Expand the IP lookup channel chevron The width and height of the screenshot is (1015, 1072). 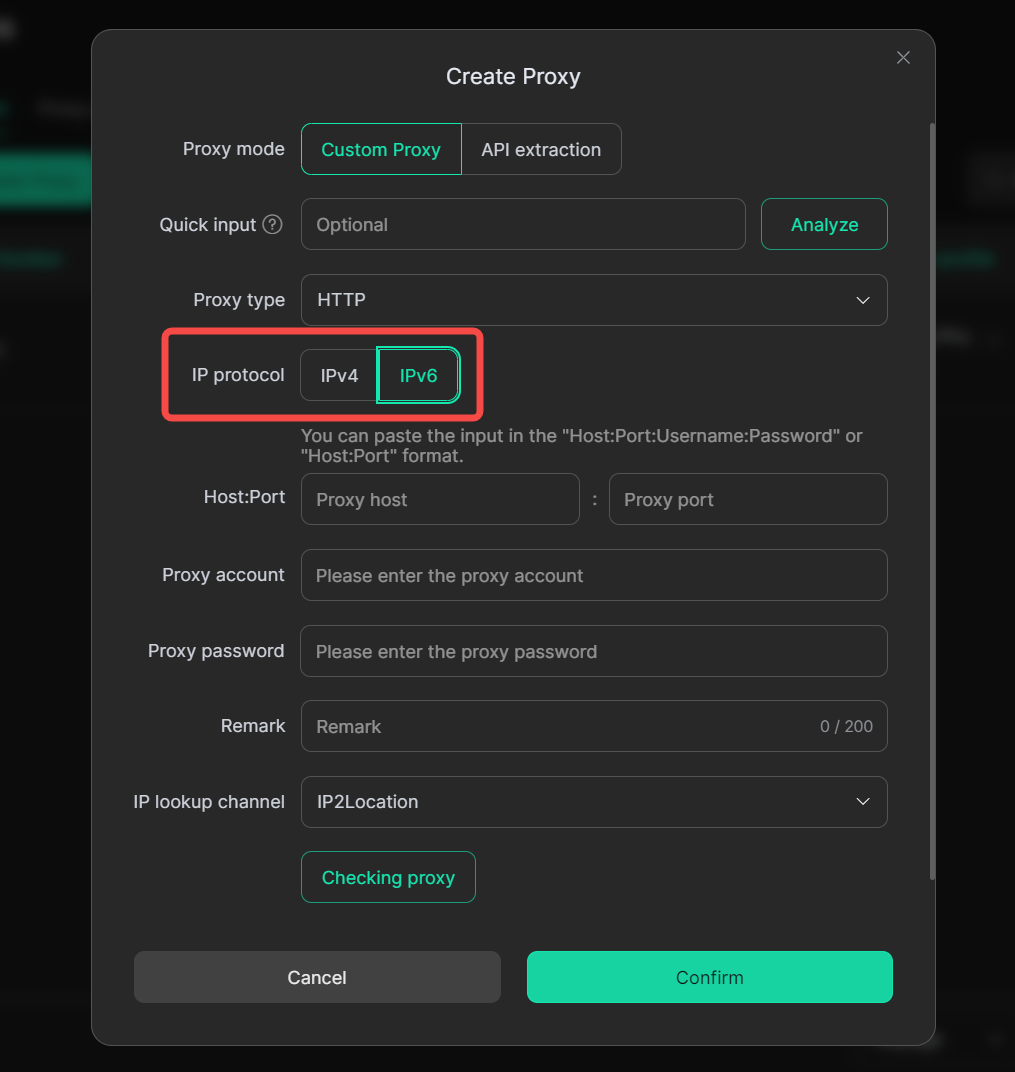point(863,801)
